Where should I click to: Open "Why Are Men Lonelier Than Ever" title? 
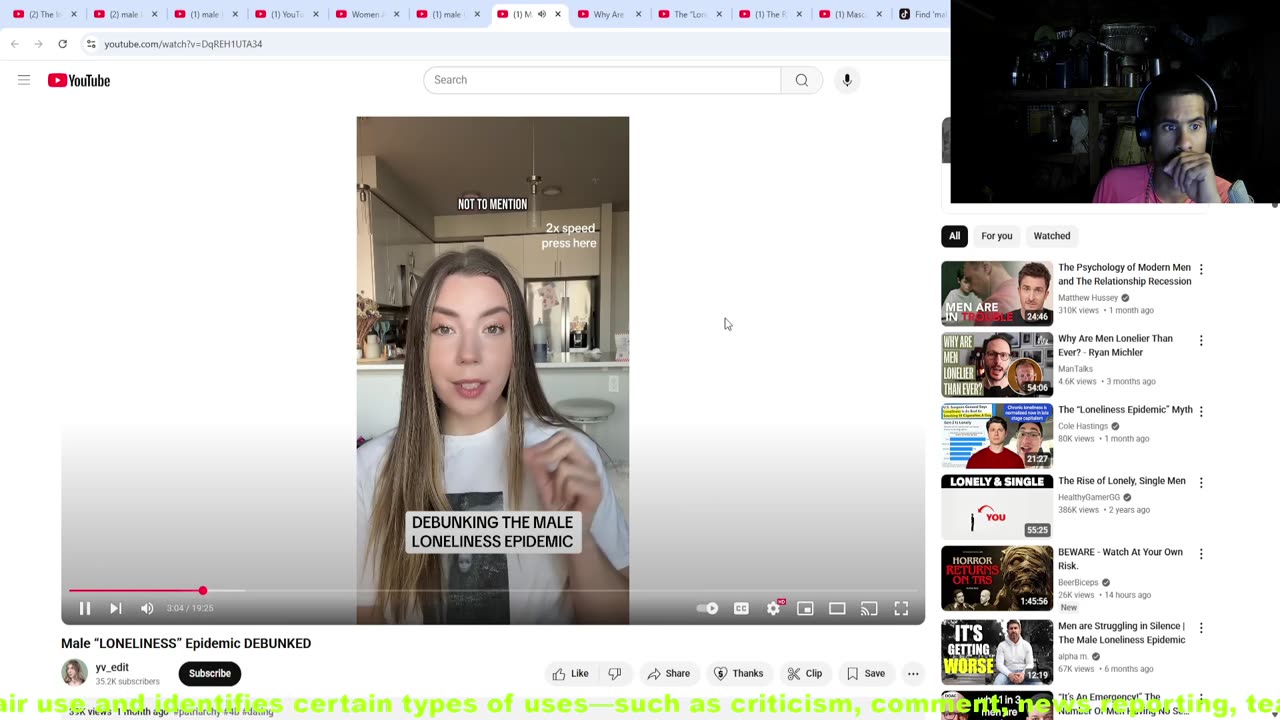tap(1115, 345)
